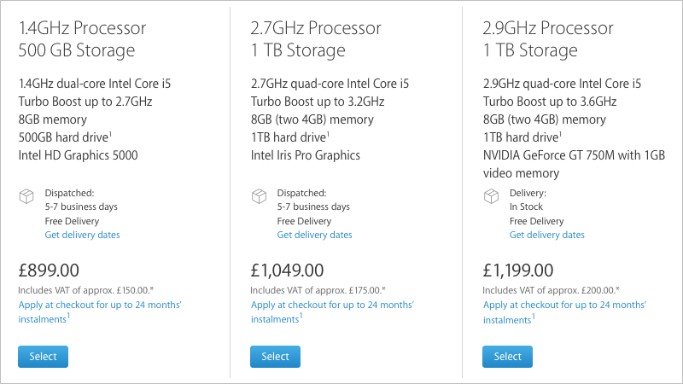This screenshot has height=384, width=683.
Task: Open 24 months' instalments link under £1,199.00
Action: [x=565, y=312]
